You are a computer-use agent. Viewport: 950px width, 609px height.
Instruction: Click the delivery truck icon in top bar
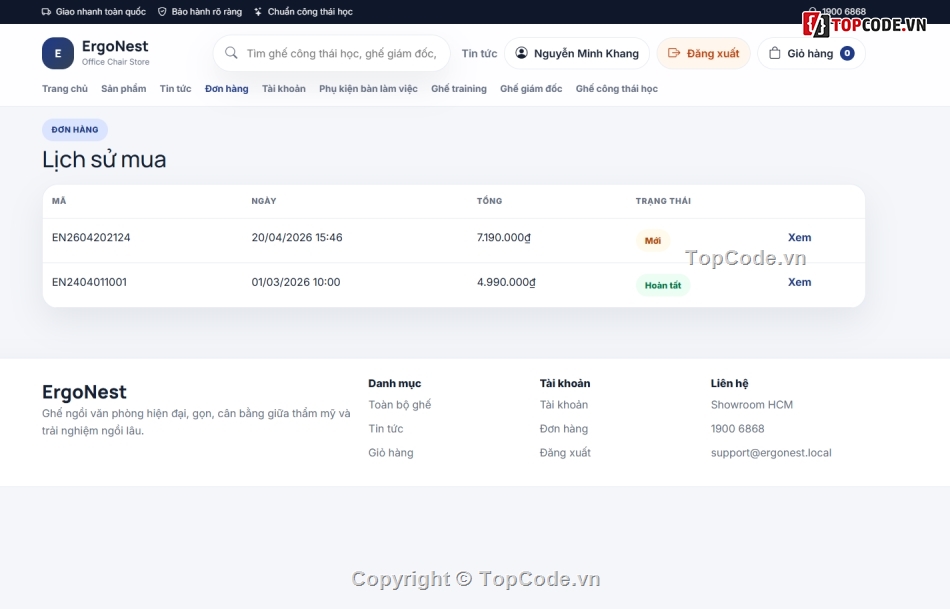coord(46,12)
